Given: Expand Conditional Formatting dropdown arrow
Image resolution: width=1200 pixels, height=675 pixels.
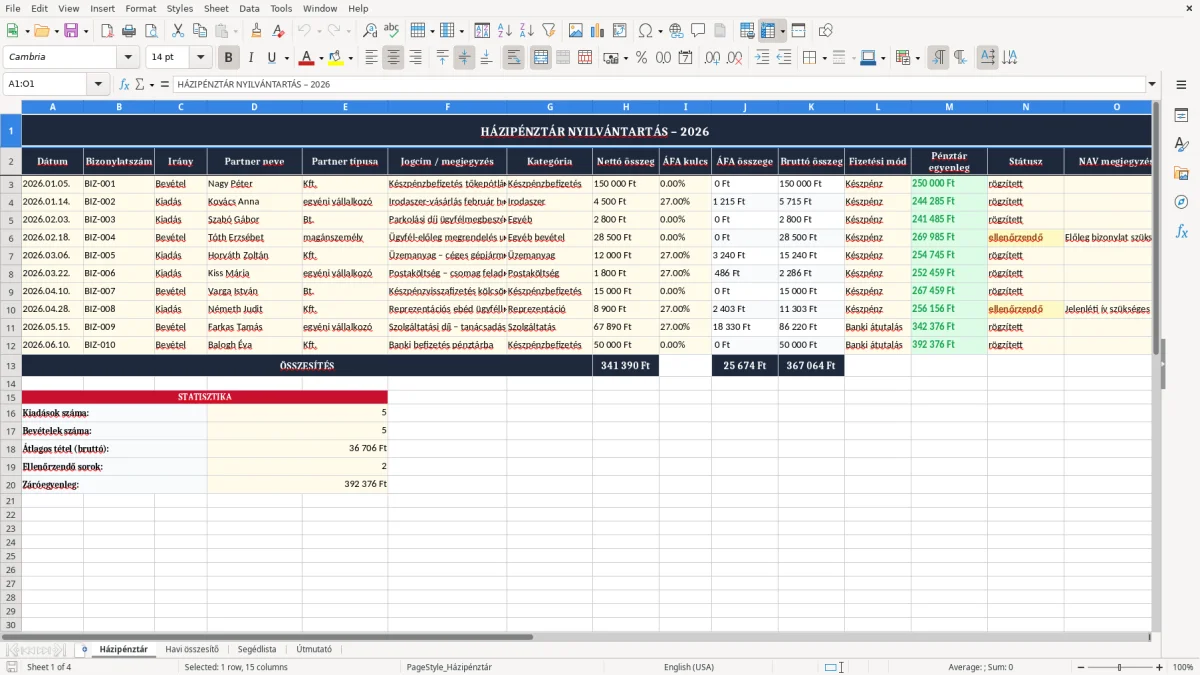Looking at the screenshot, I should (x=917, y=58).
